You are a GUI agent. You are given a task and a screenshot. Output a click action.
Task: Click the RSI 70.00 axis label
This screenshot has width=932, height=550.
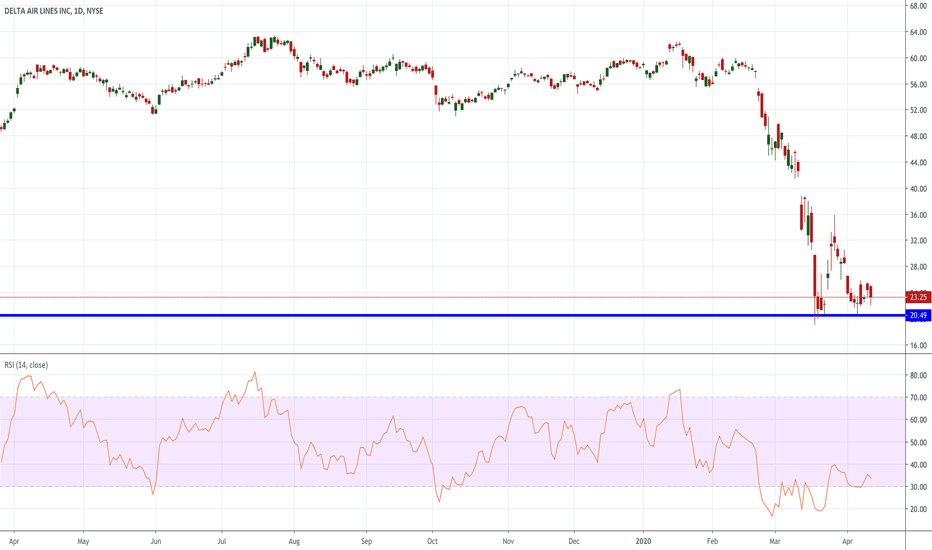click(918, 397)
